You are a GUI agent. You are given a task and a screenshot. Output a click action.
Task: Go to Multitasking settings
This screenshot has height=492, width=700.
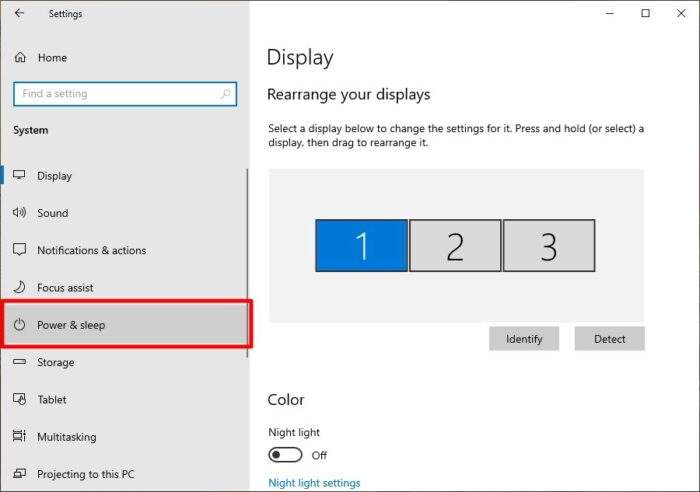(x=124, y=437)
